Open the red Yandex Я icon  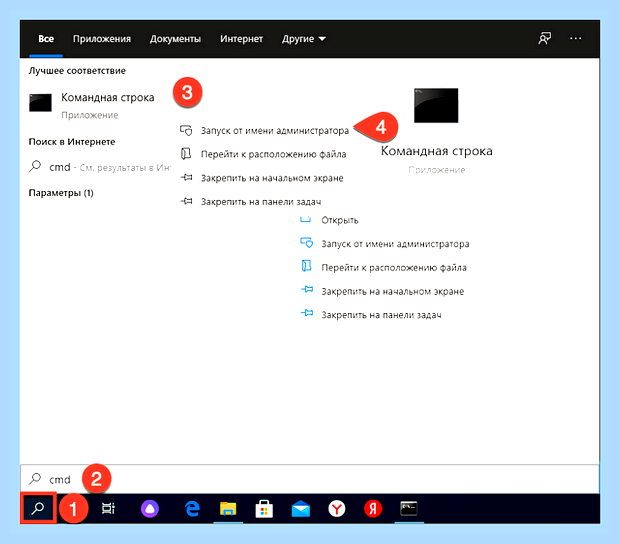[x=373, y=508]
